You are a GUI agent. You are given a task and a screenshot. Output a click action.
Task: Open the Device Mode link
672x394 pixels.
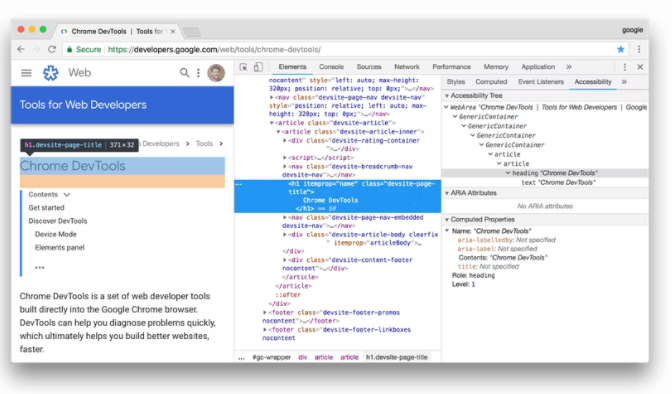coord(56,235)
